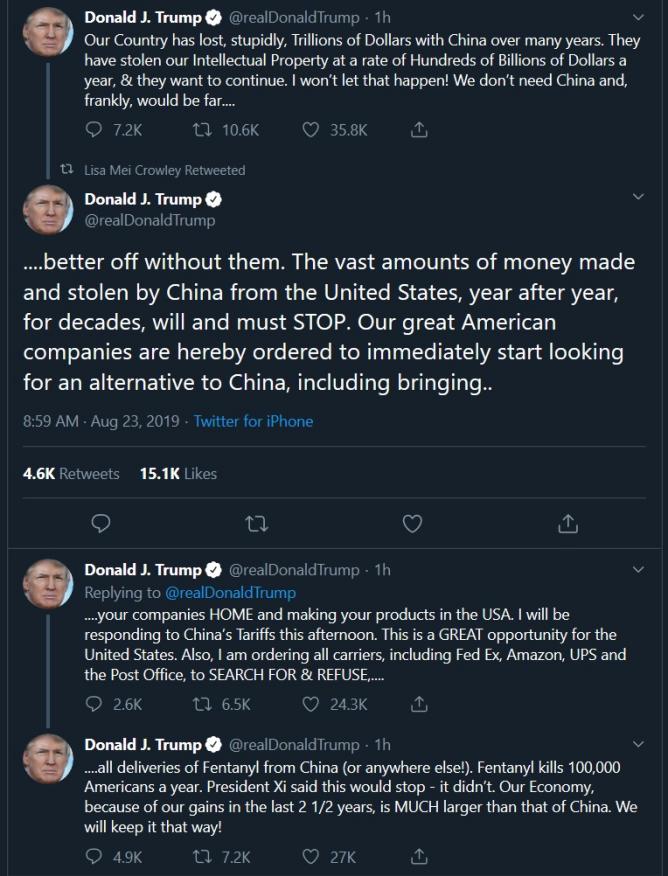The image size is (668, 876).
Task: Click the Lisa Mei Crowley Retweeted label
Action: click(x=164, y=170)
